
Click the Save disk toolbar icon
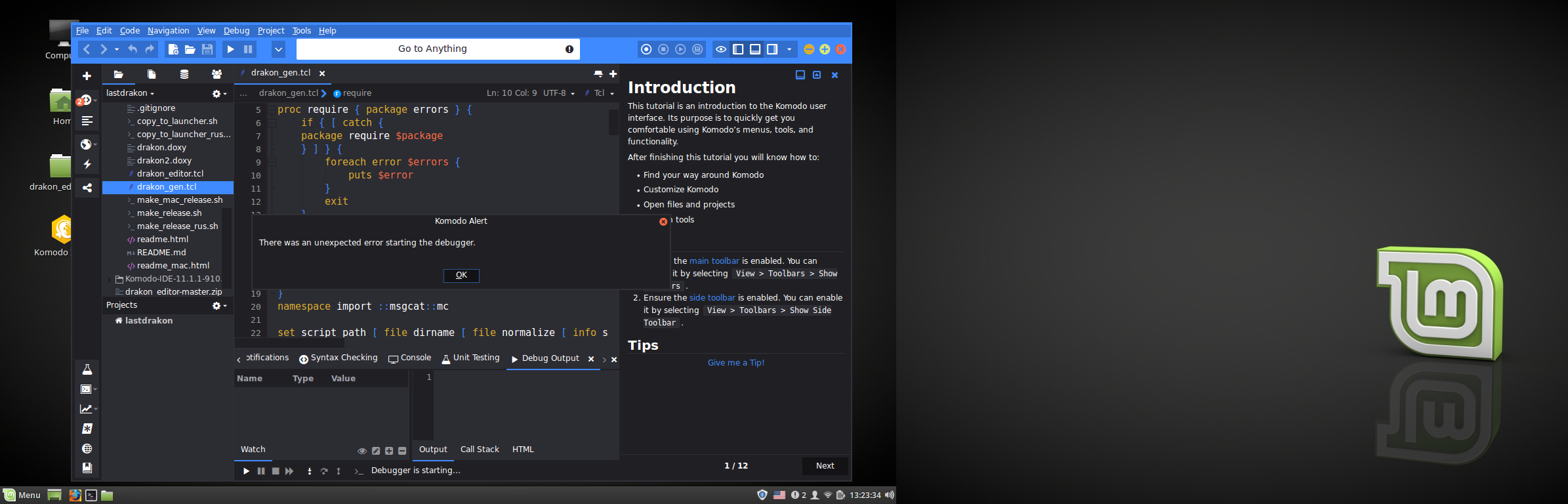click(207, 49)
